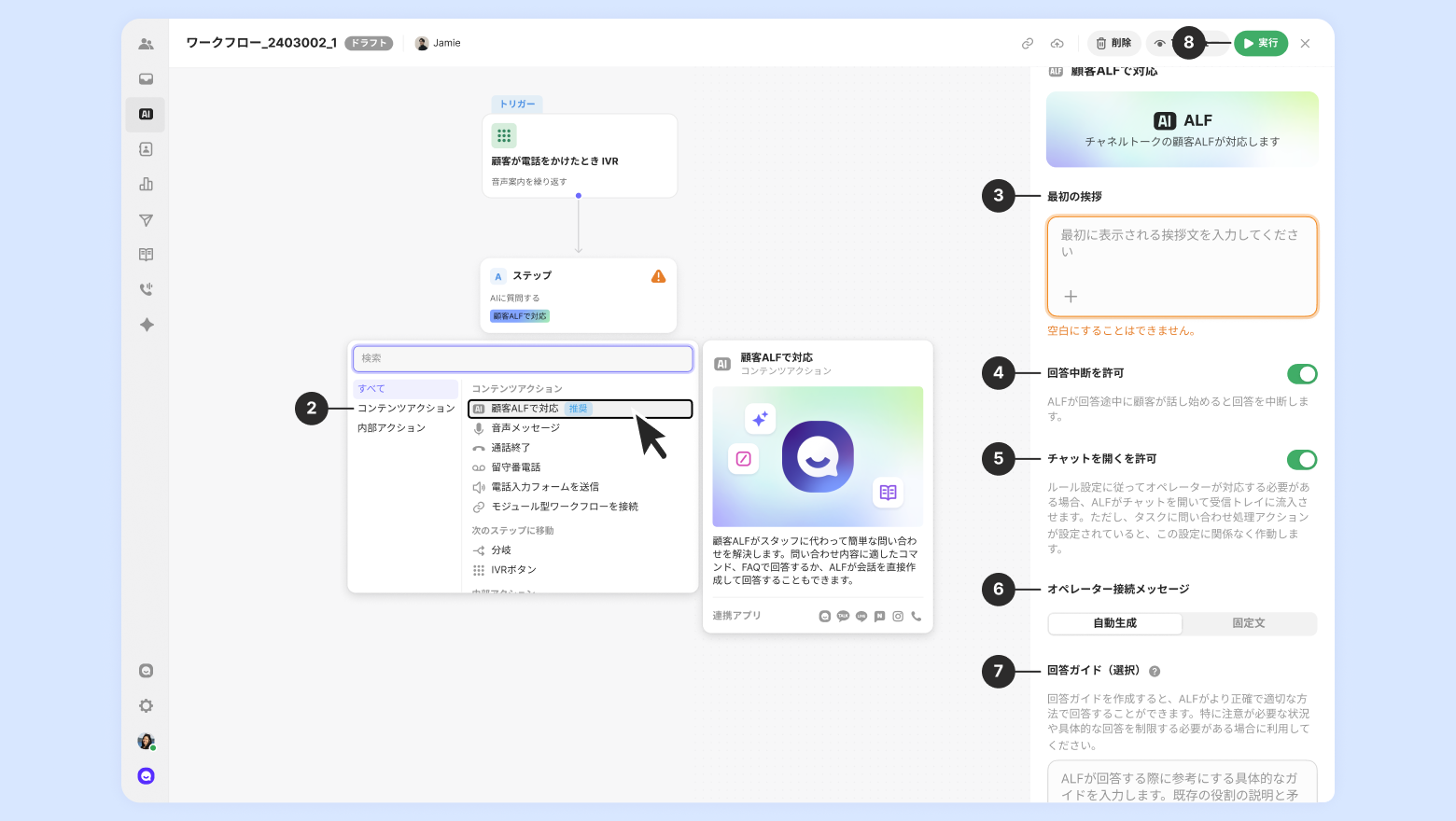Click the 顧客ALF preview illustration
The image size is (1456, 821).
pos(818,457)
